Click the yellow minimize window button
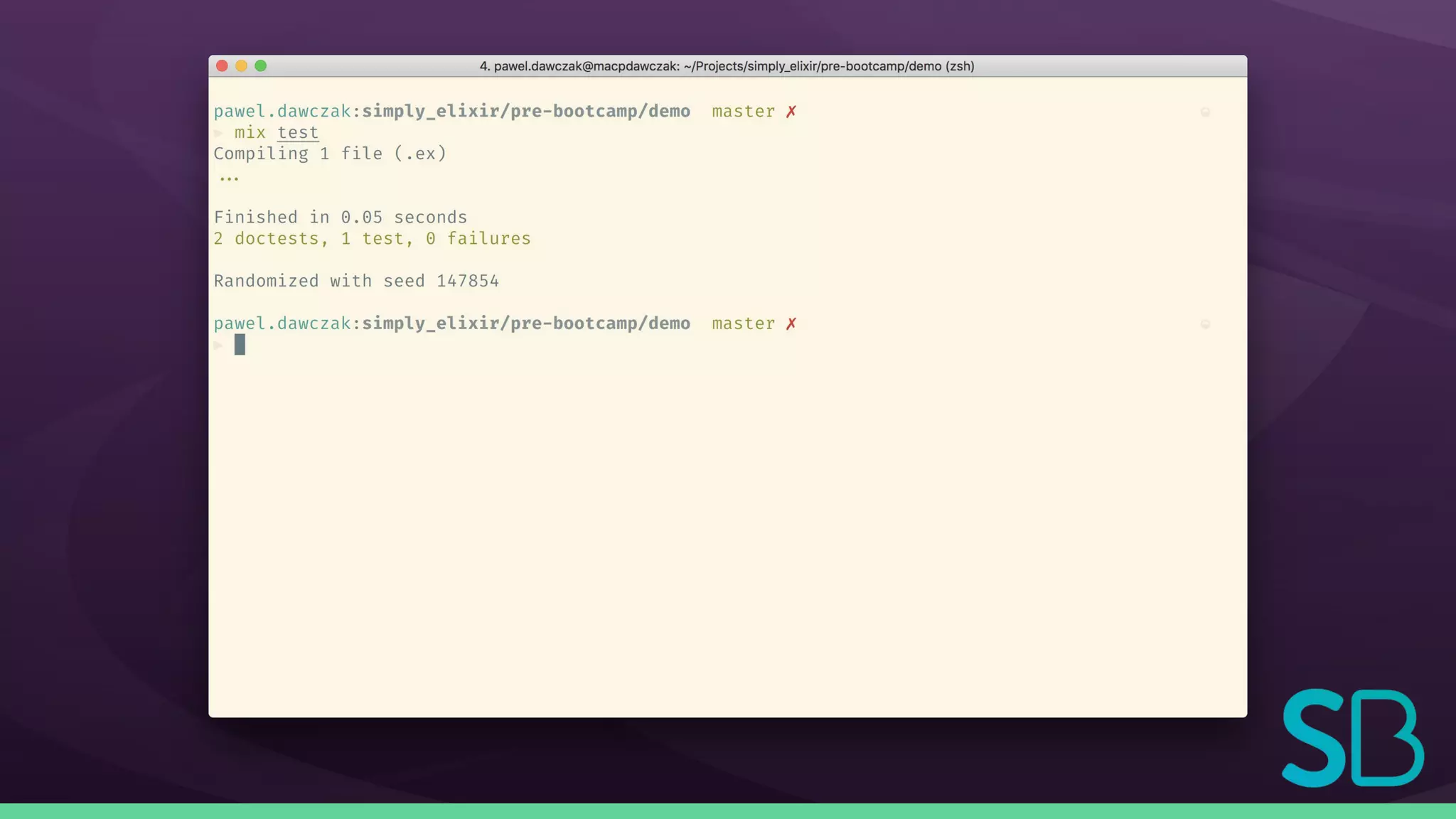The image size is (1456, 819). tap(241, 66)
